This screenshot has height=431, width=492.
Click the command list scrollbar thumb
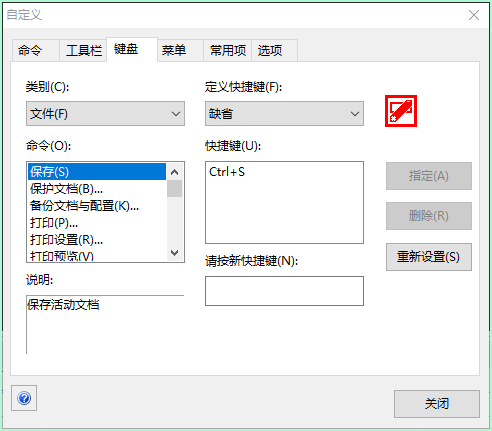(175, 189)
